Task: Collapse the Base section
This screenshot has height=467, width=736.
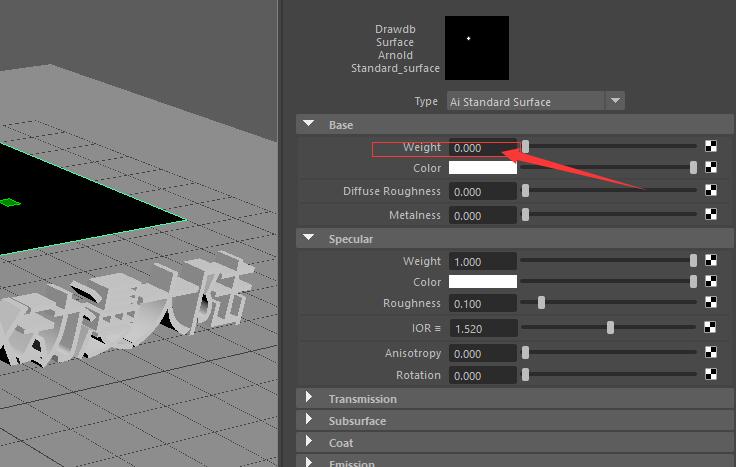Action: 308,124
